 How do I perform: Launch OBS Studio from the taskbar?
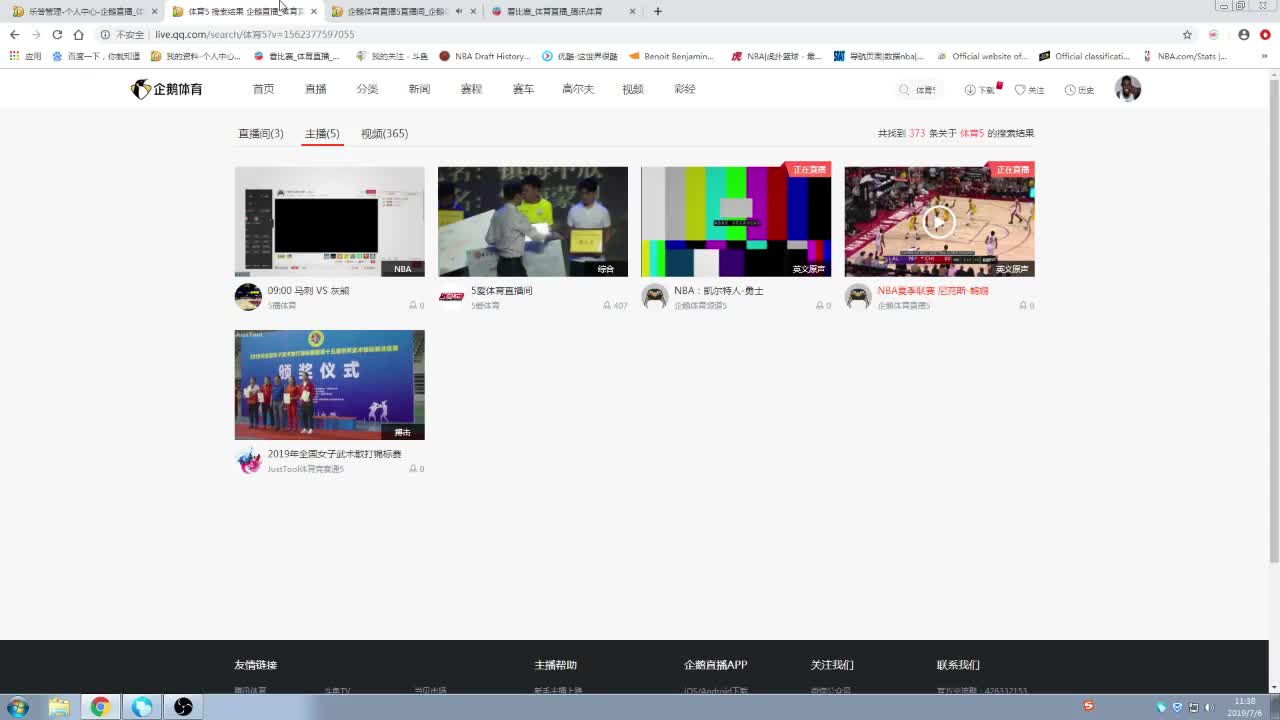pos(183,707)
